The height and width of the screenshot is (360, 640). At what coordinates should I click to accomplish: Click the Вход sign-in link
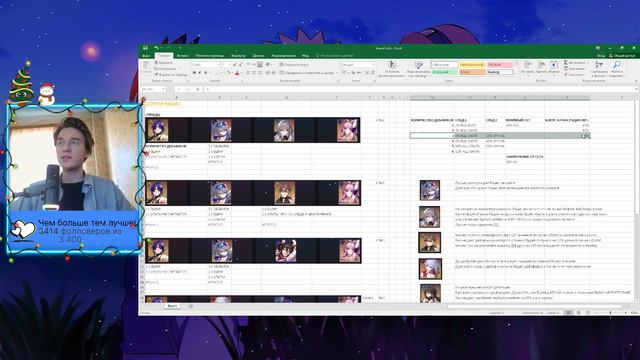click(601, 56)
